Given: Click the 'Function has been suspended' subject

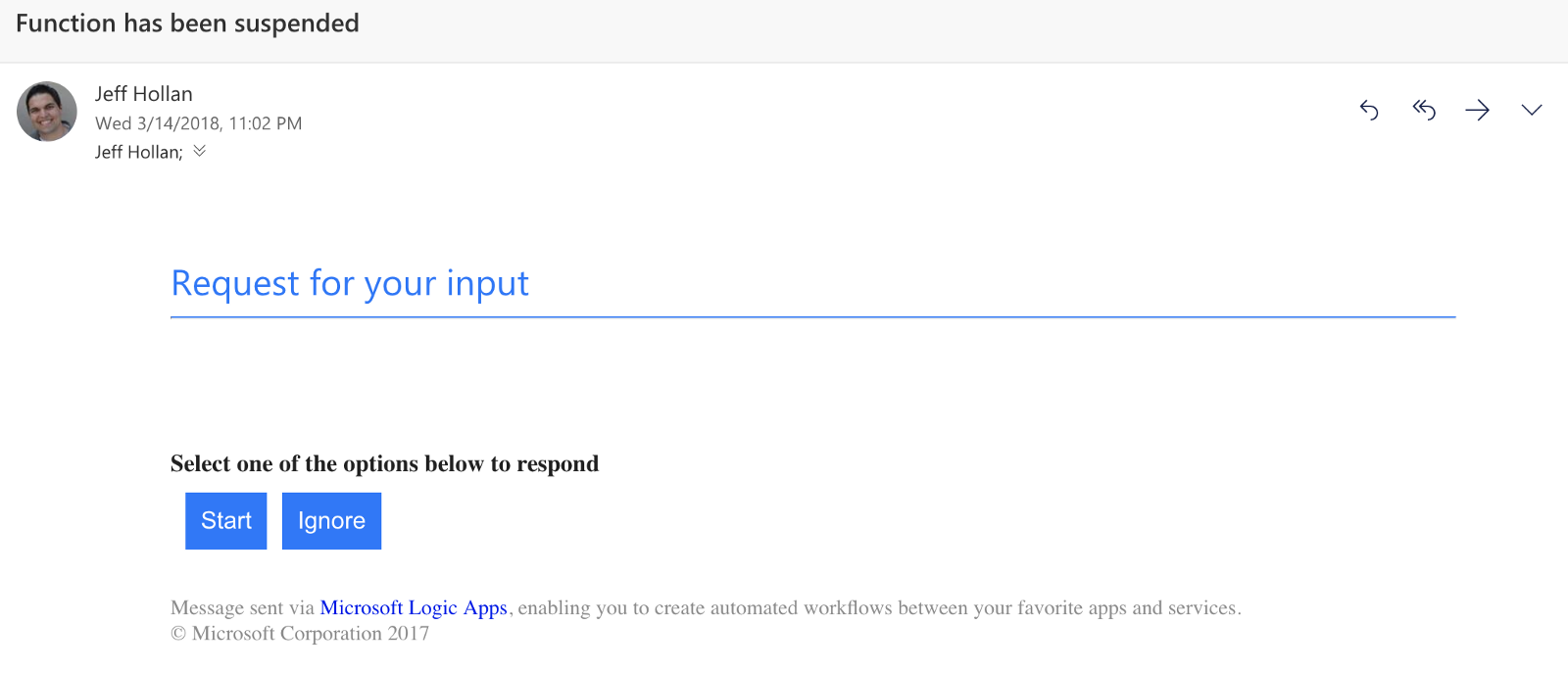Looking at the screenshot, I should [187, 24].
